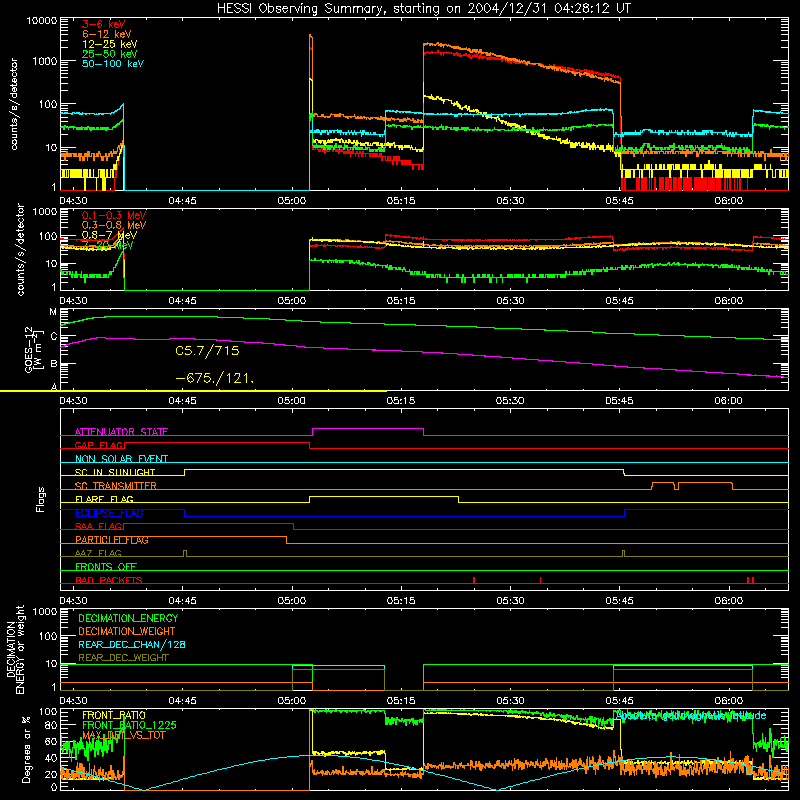This screenshot has height=800, width=800.
Task: Click the -675./121. position annotation
Action: pyautogui.click(x=214, y=378)
